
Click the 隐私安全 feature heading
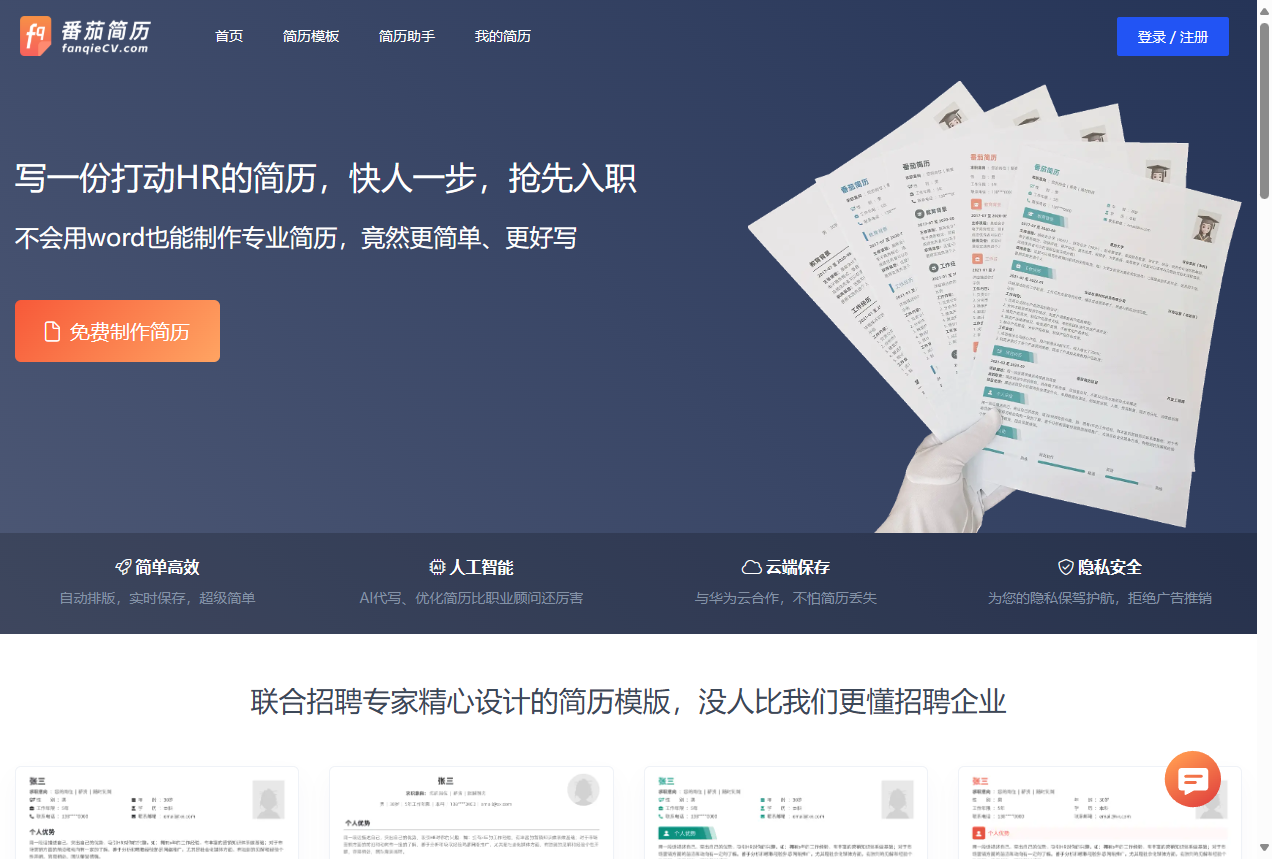tap(1110, 567)
